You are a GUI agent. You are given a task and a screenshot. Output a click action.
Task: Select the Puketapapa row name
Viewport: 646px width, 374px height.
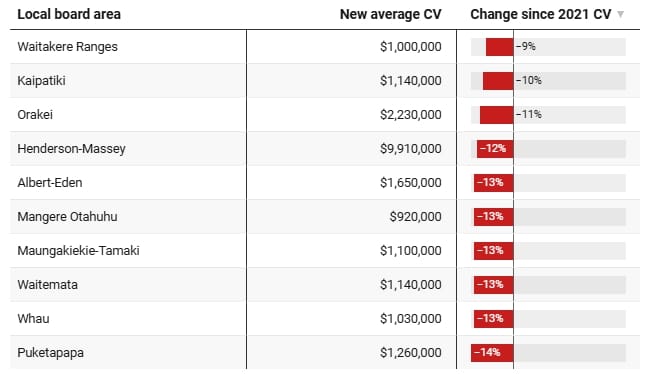coord(50,353)
